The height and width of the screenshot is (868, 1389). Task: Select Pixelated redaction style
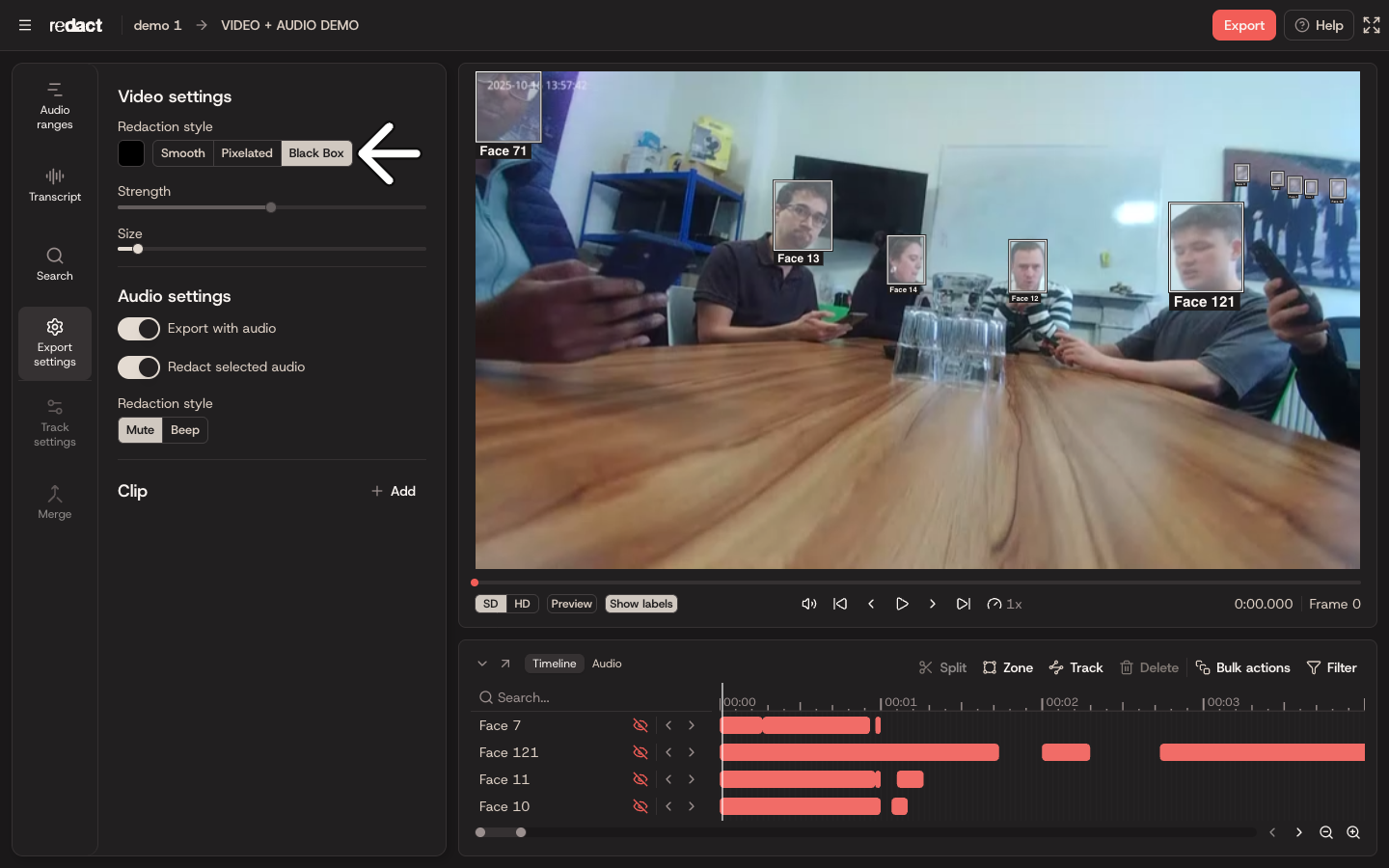point(247,153)
